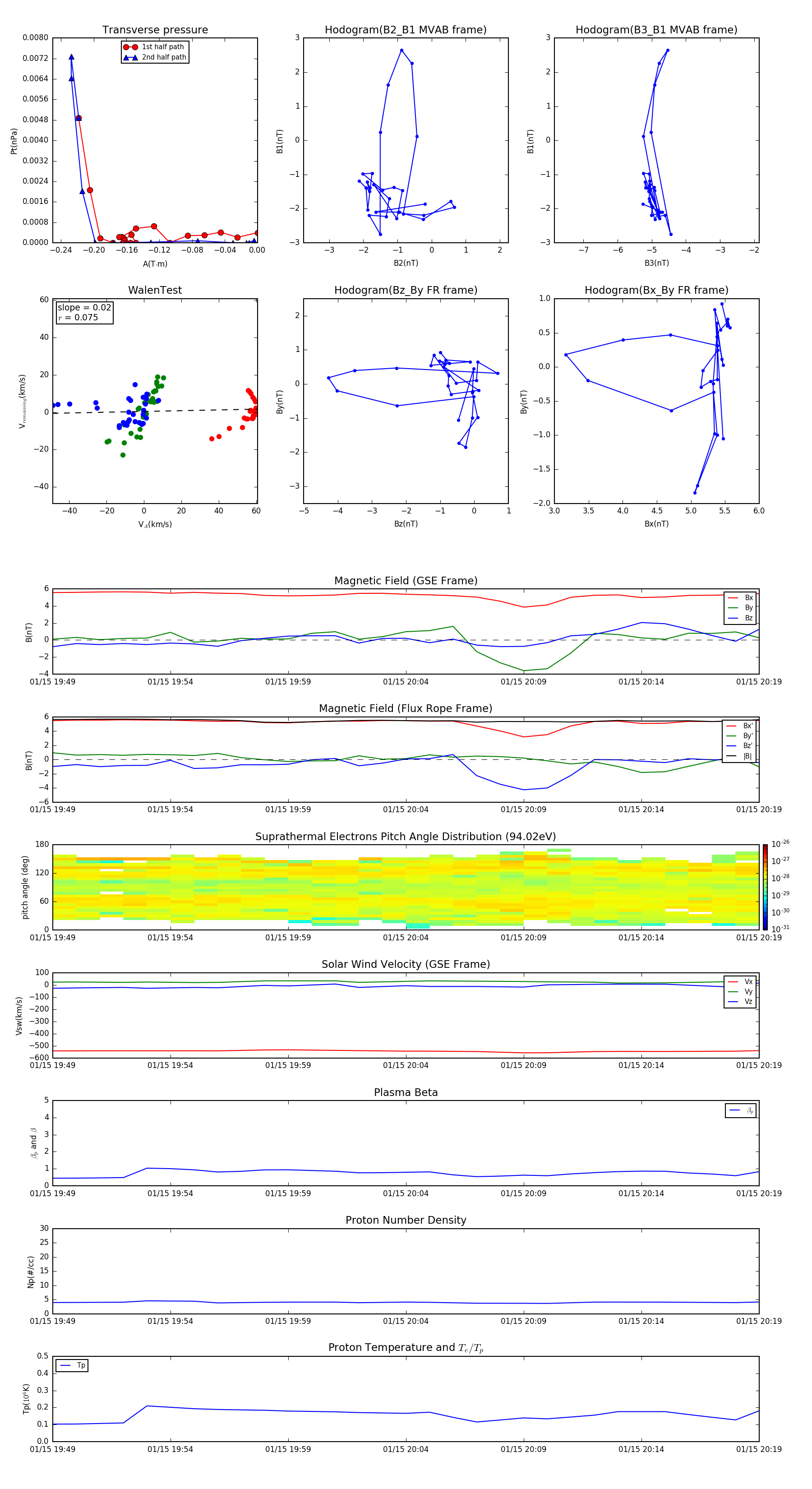812x1489 pixels.
Task: Click the "Hodogram(Bz_By FR frame)" title
Action: pos(406,290)
